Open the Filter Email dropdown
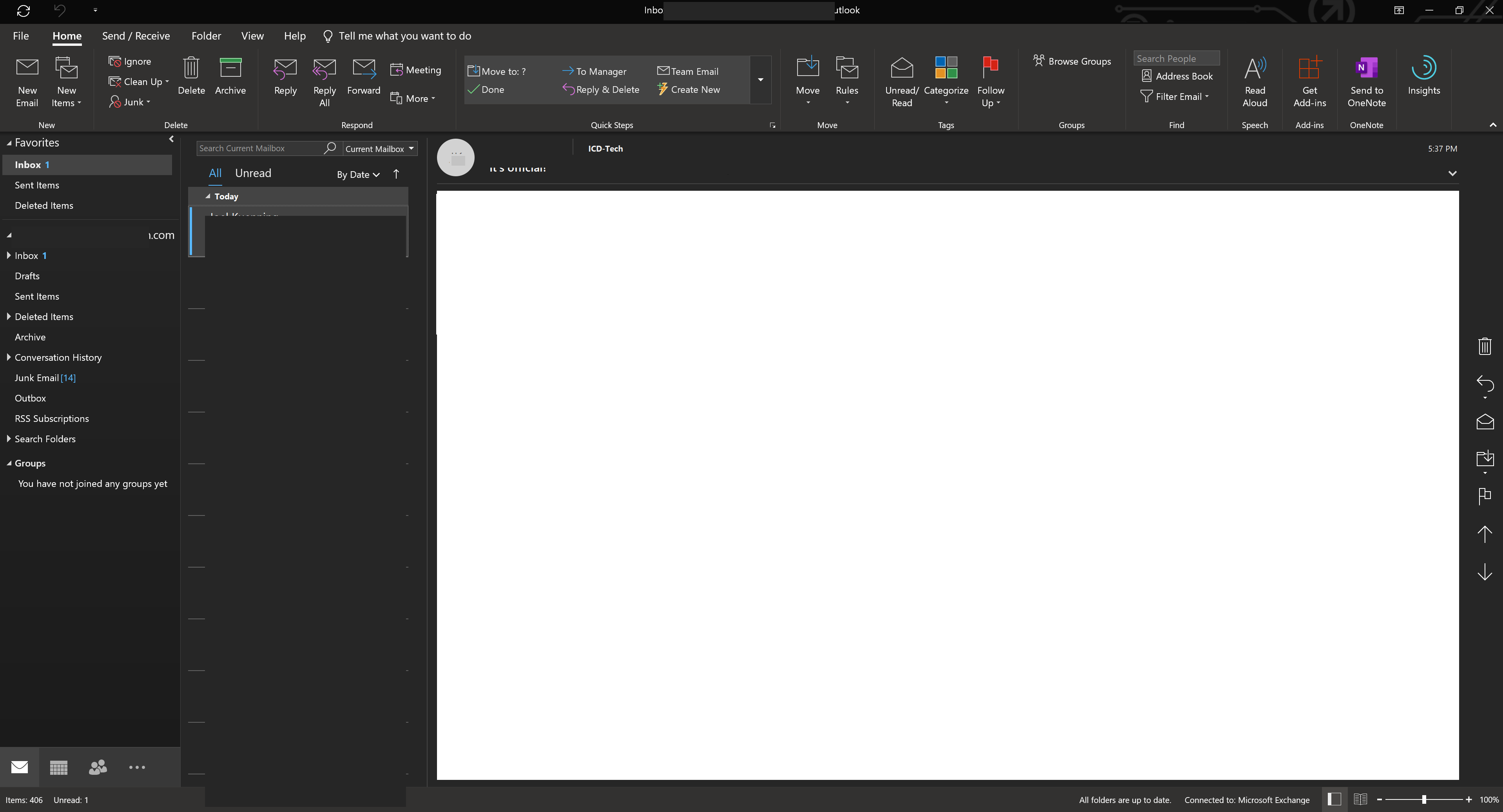 [x=1175, y=97]
